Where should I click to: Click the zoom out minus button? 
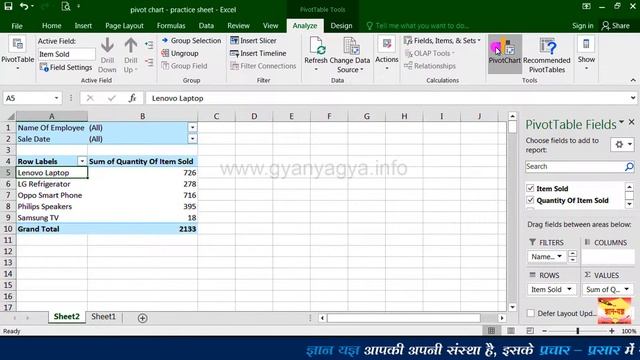(544, 331)
